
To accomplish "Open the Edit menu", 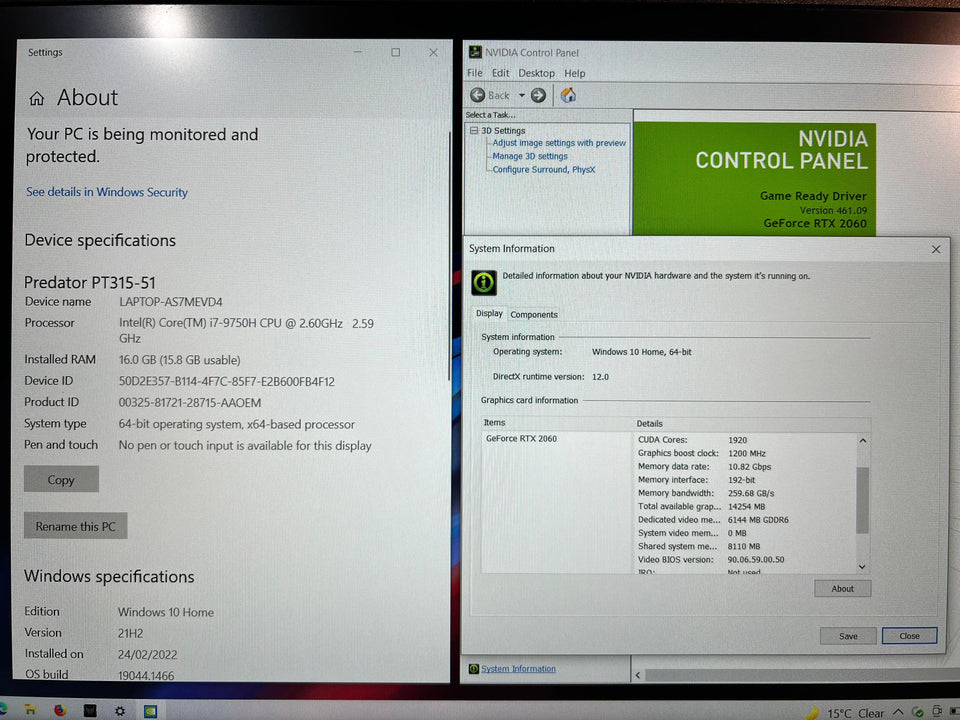I will pos(500,73).
